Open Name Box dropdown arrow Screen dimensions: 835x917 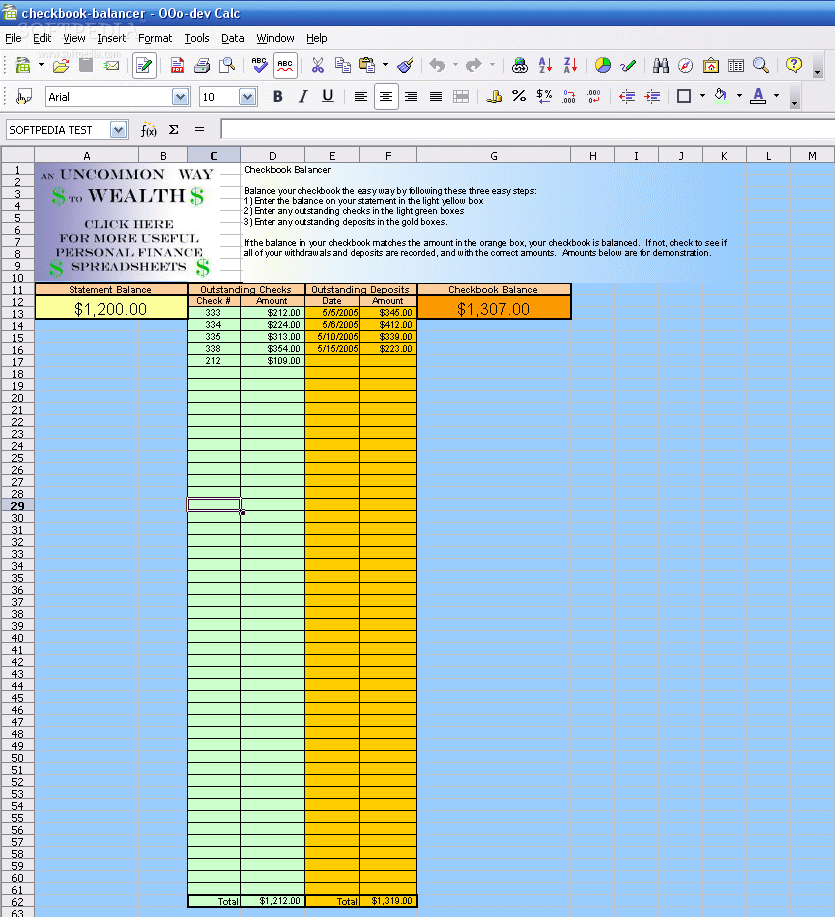tap(119, 130)
